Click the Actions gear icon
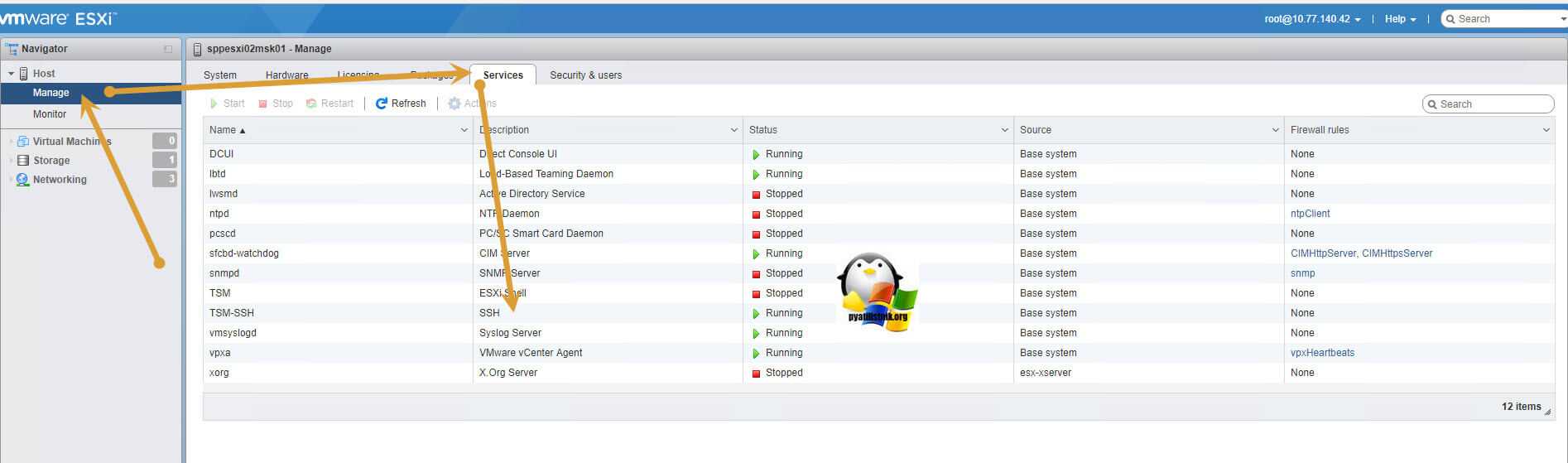 click(x=455, y=104)
